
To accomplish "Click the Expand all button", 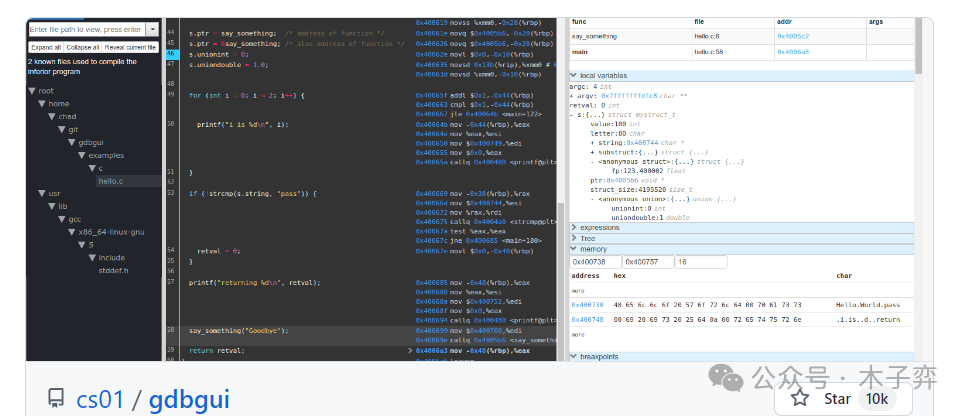I will point(46,47).
